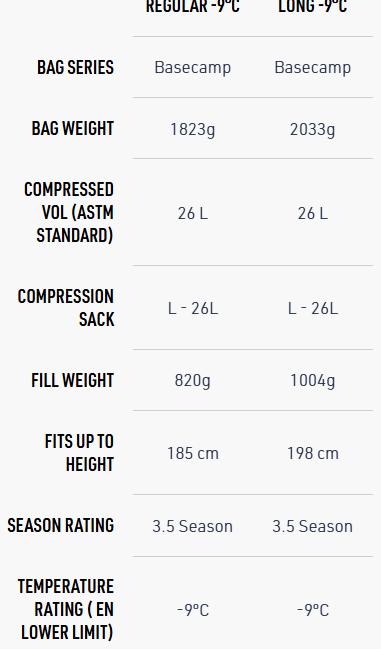Viewport: 381px width, 649px height.
Task: Select the LONG -9°C column header
Action: click(313, 6)
